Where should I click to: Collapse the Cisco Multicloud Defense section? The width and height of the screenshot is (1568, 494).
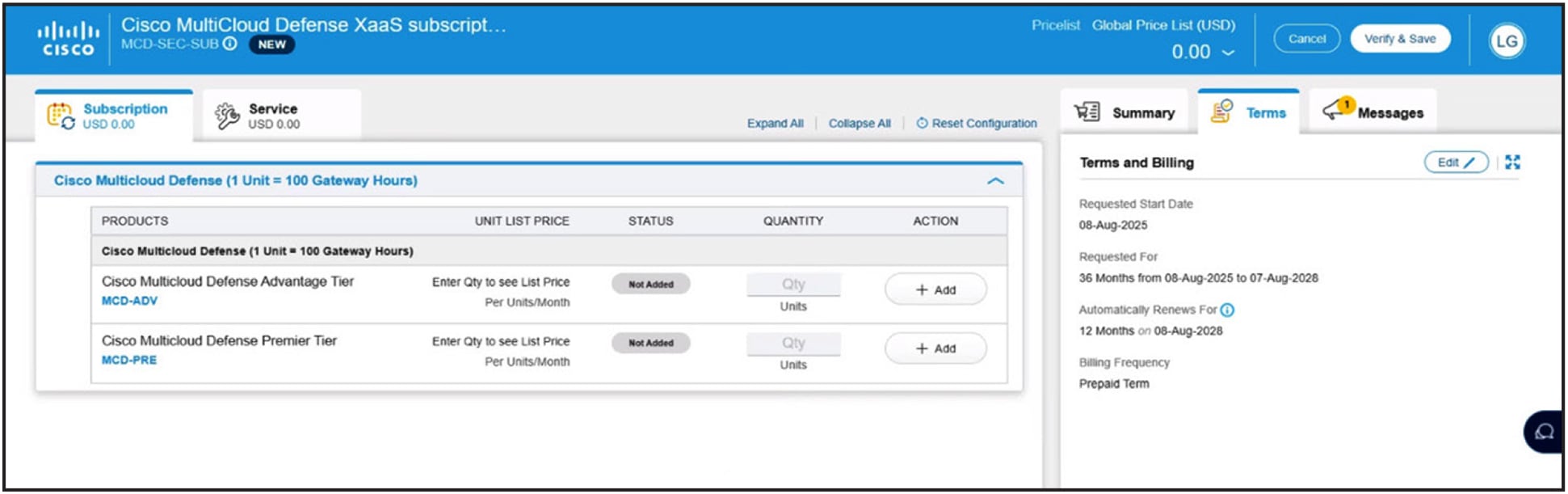coord(995,181)
